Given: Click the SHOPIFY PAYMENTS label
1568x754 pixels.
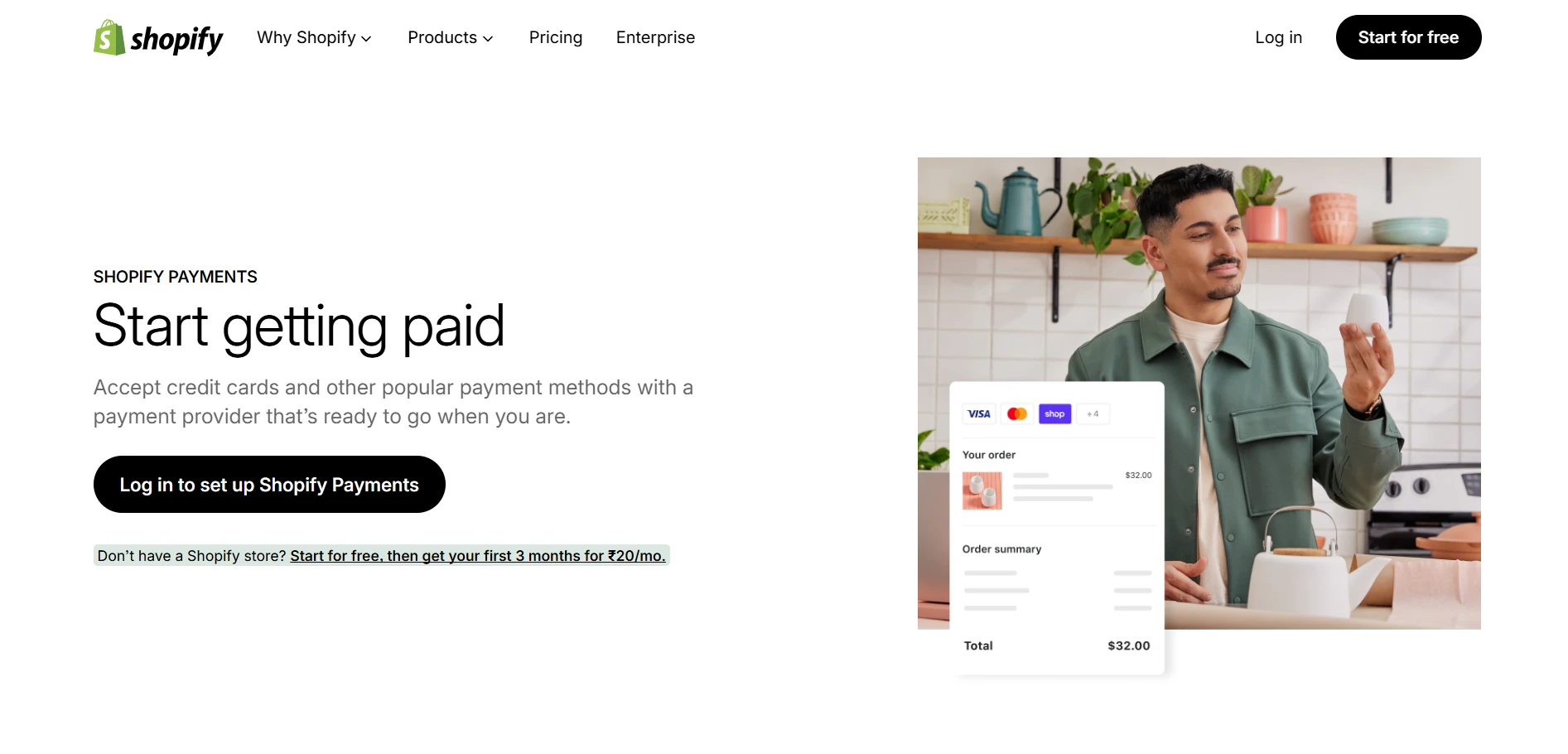Looking at the screenshot, I should 176,276.
